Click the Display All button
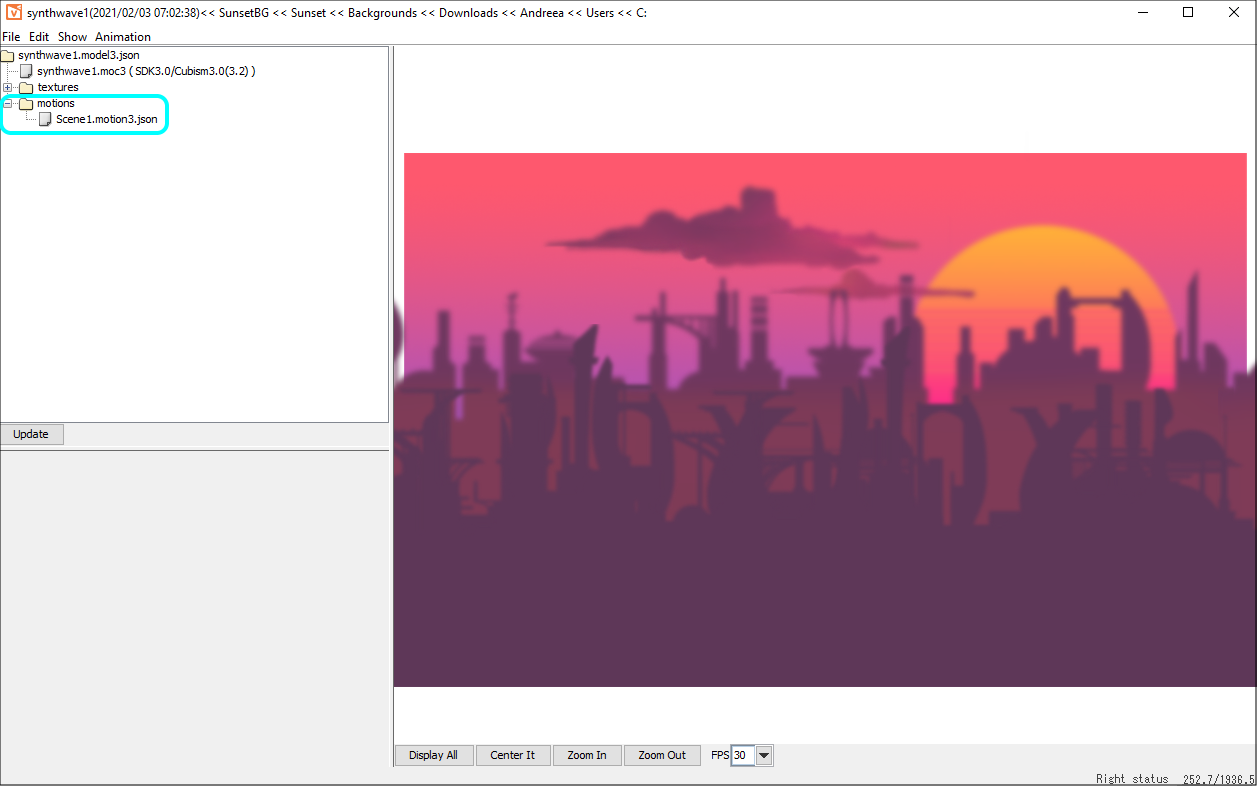 [x=433, y=756]
